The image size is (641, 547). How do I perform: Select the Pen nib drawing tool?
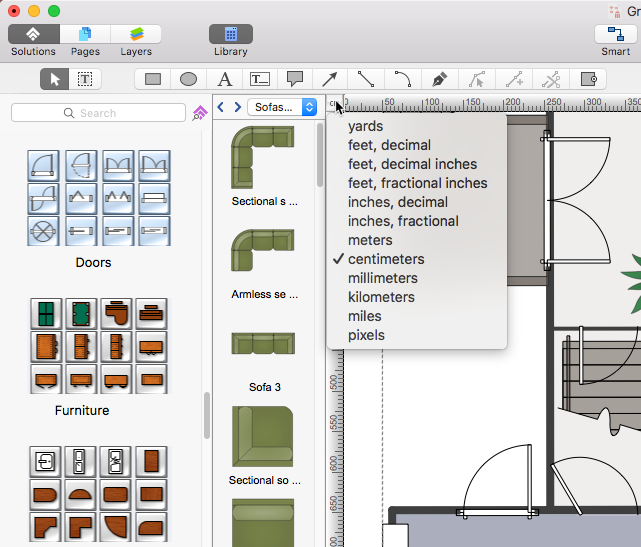[438, 79]
